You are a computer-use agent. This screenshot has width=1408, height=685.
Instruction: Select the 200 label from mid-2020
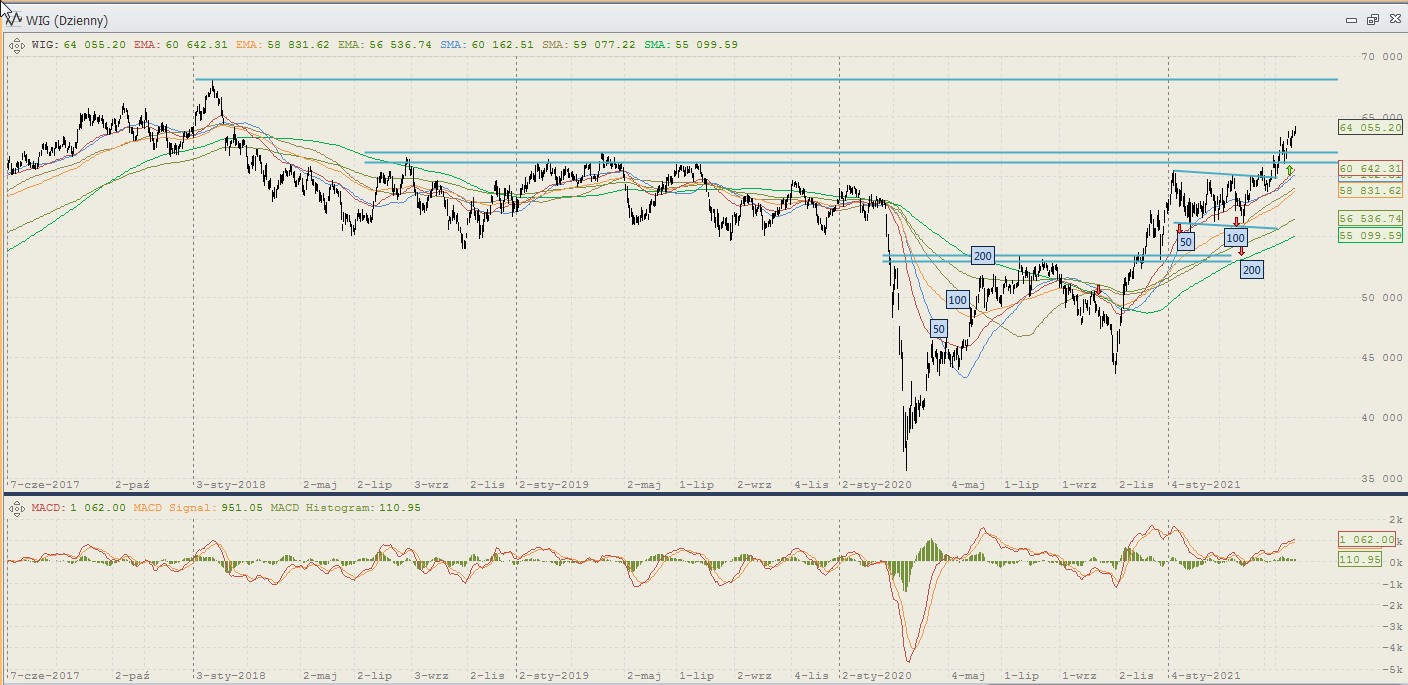[x=982, y=256]
